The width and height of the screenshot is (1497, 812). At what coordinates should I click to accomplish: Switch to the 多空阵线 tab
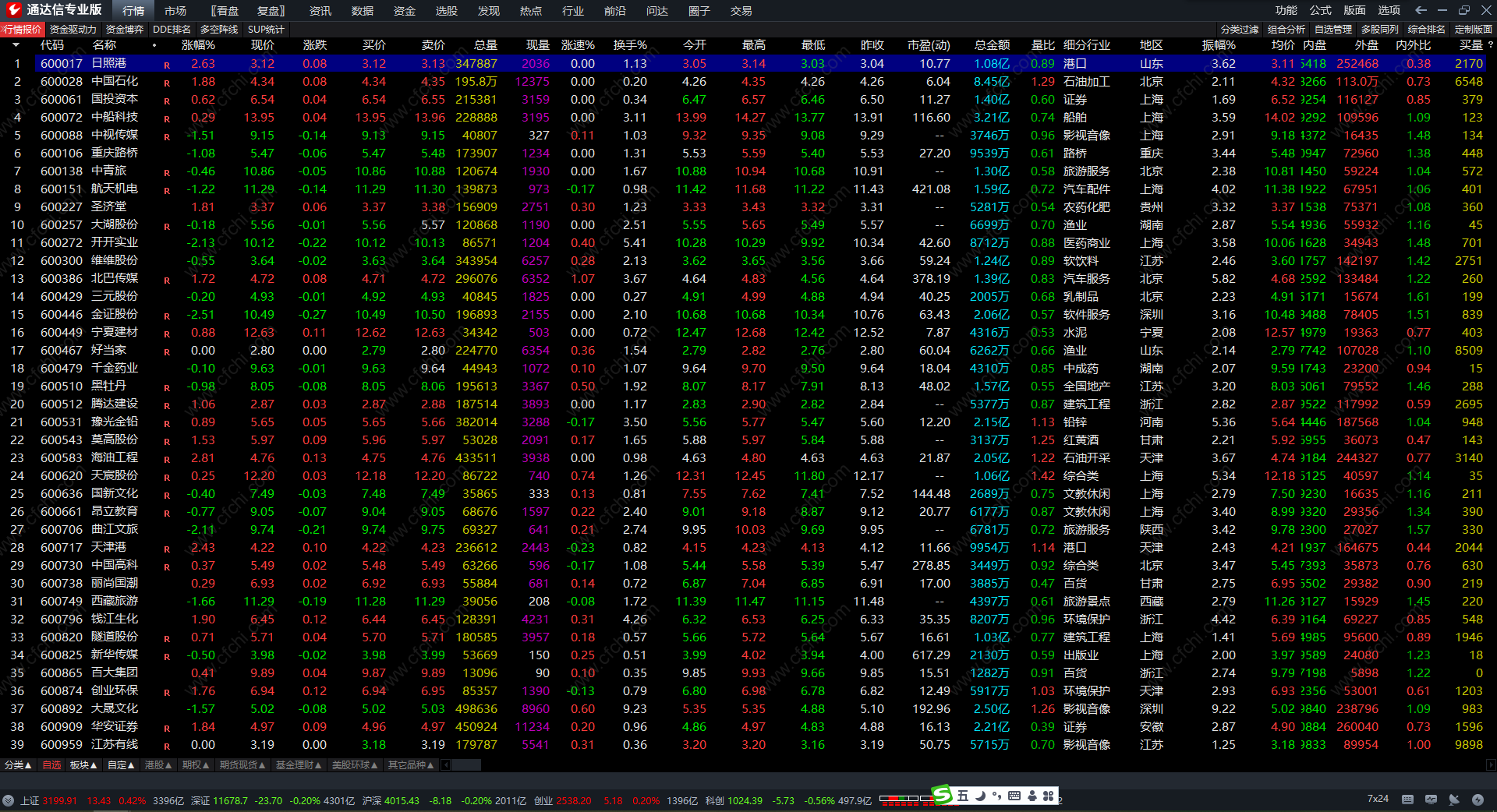pyautogui.click(x=219, y=30)
